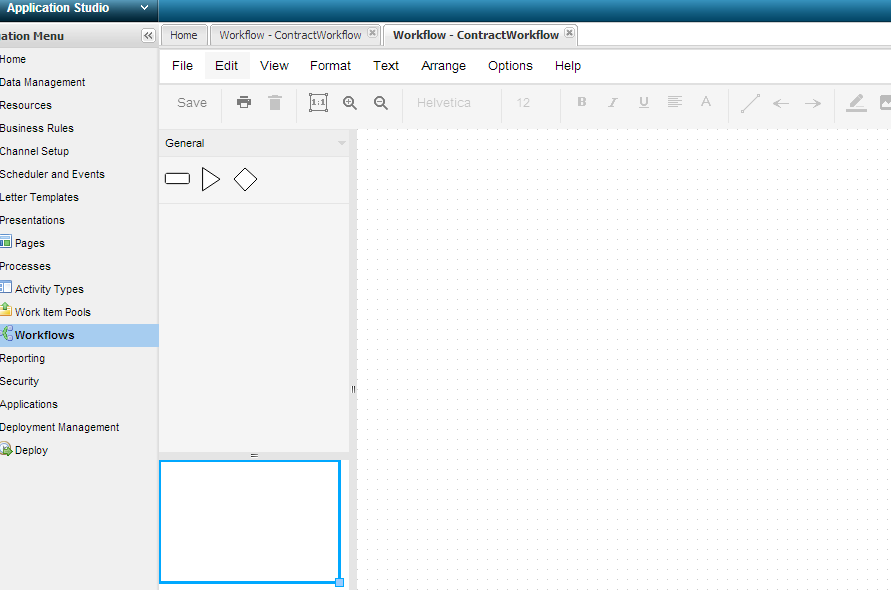Open the Text menu
Viewport: 891px width, 590px height.
pos(386,66)
